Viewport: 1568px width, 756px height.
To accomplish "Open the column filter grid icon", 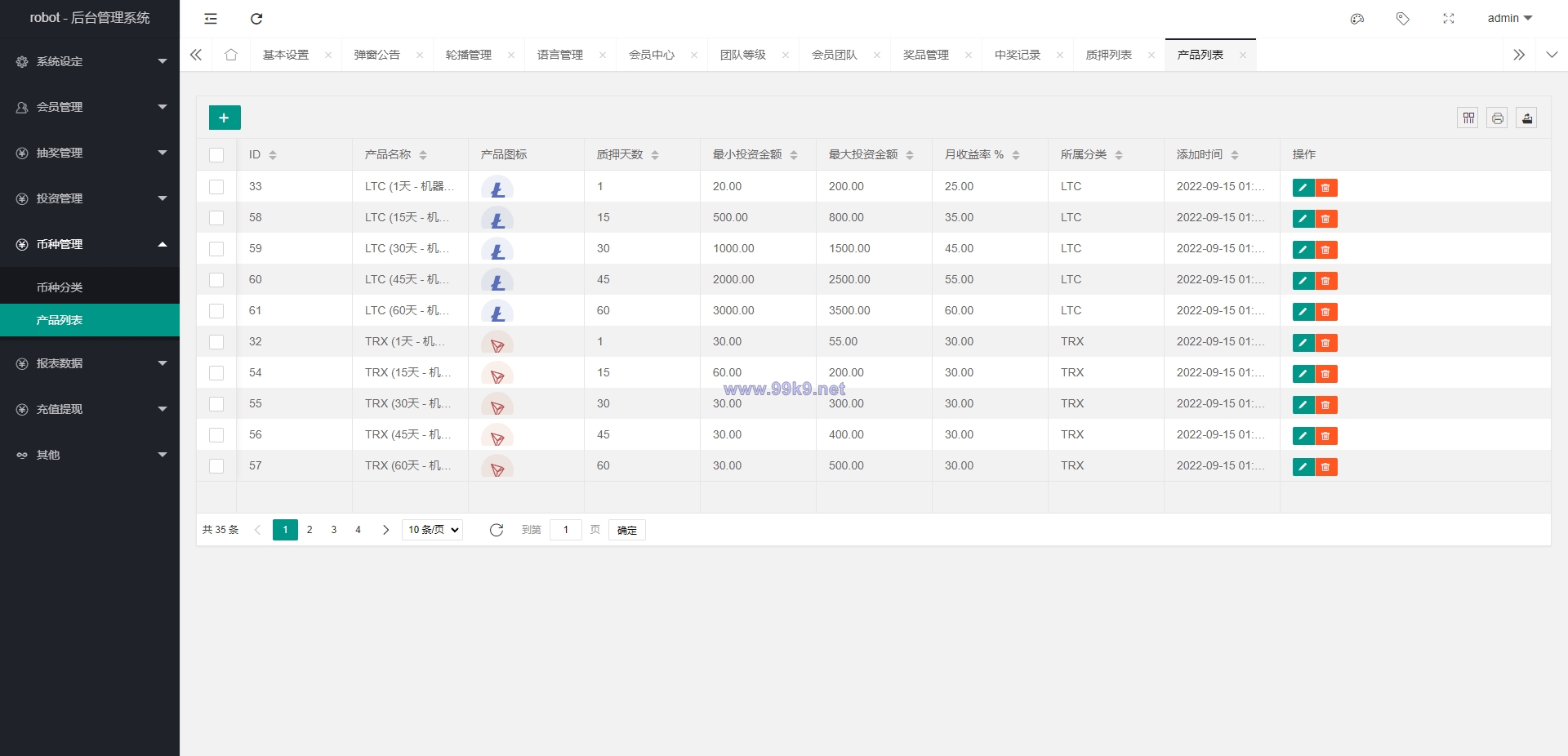I will (x=1468, y=118).
